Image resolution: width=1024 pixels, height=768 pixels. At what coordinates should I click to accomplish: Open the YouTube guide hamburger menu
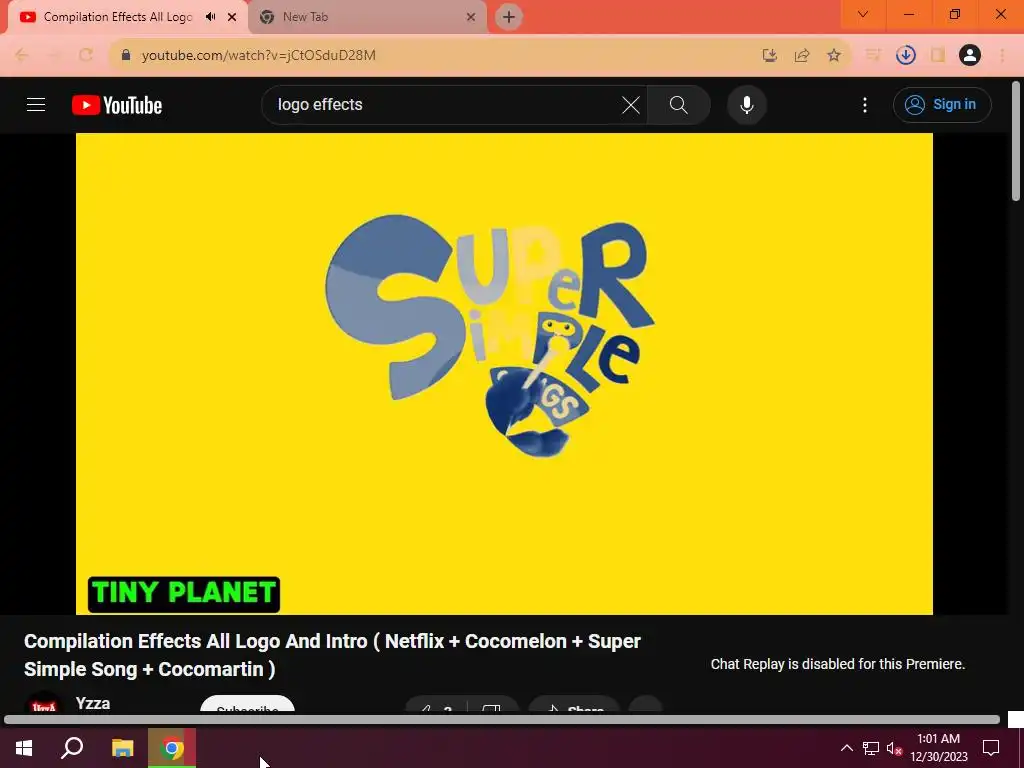tap(36, 104)
